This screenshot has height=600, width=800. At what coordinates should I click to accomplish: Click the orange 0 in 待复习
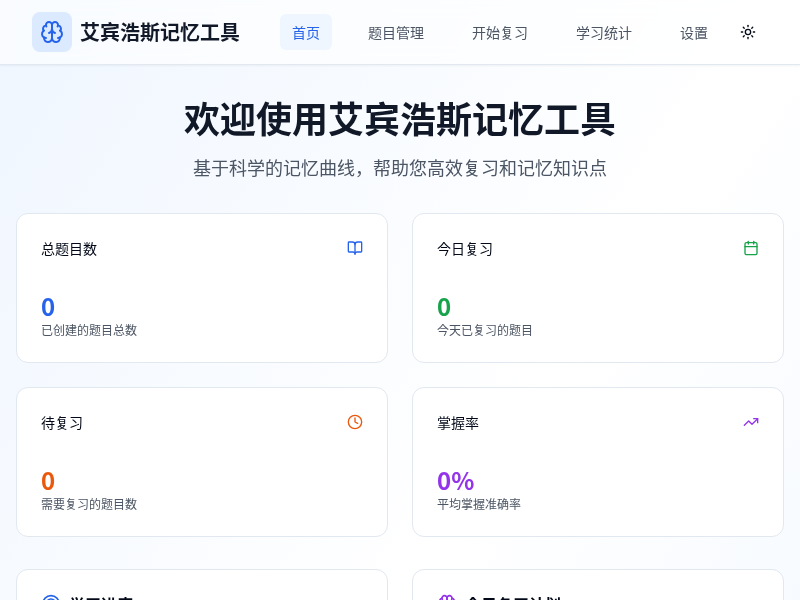point(48,481)
